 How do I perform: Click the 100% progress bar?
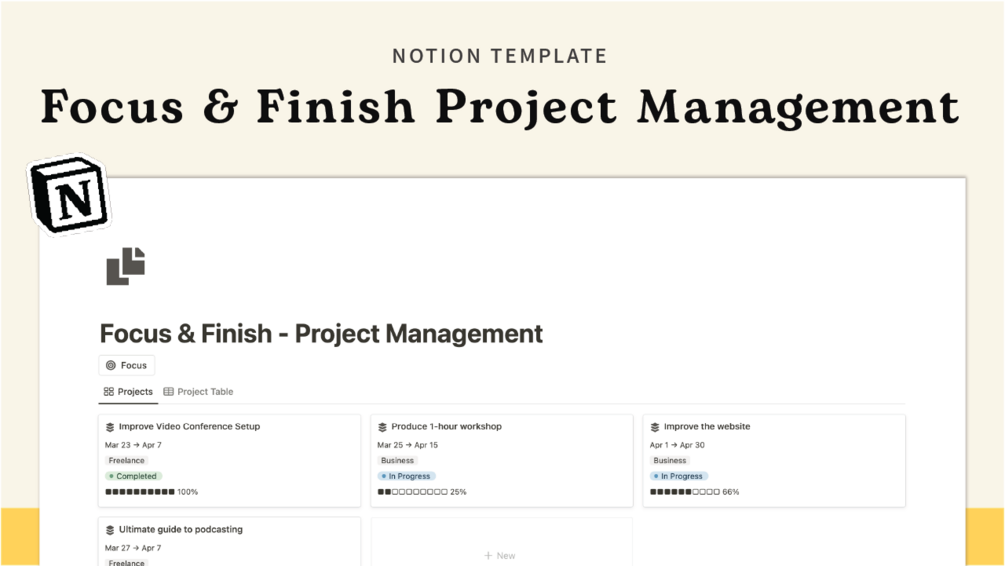pyautogui.click(x=140, y=492)
